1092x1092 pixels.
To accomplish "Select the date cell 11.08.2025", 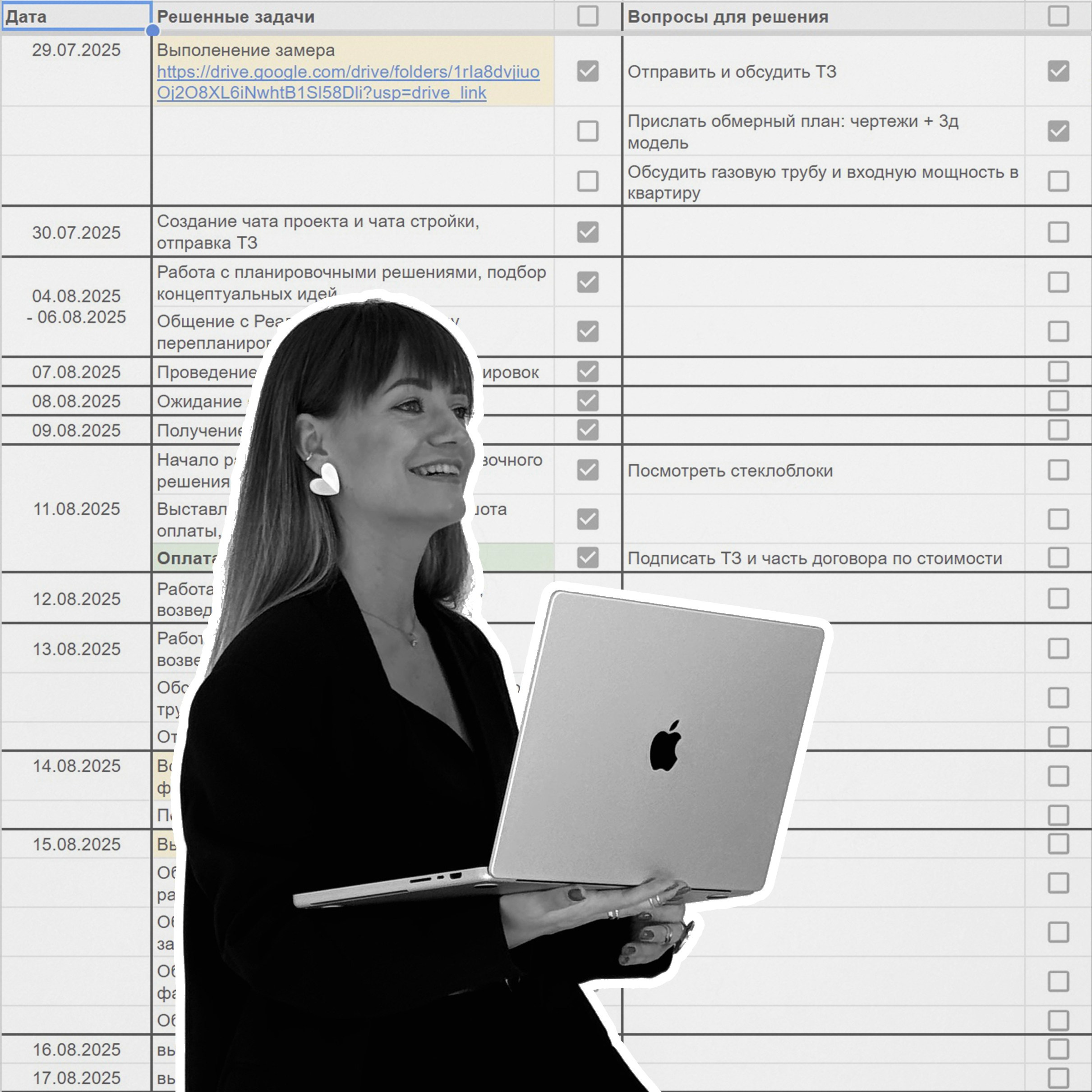I will coord(76,509).
